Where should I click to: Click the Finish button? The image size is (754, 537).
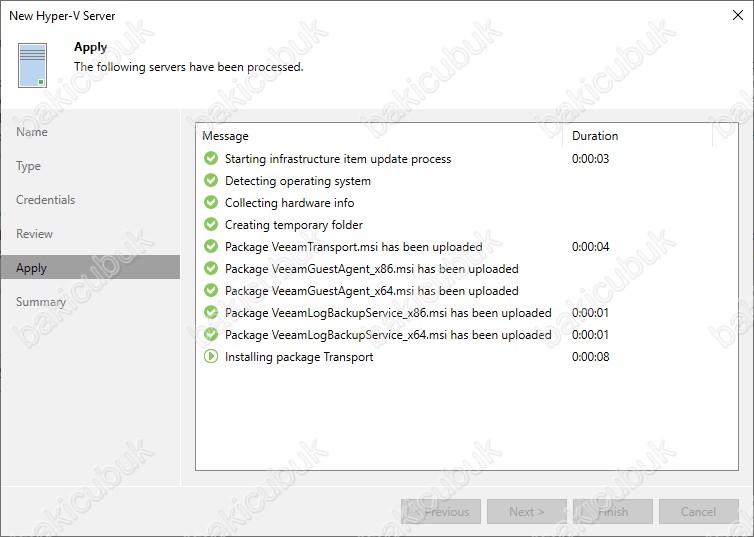613,512
